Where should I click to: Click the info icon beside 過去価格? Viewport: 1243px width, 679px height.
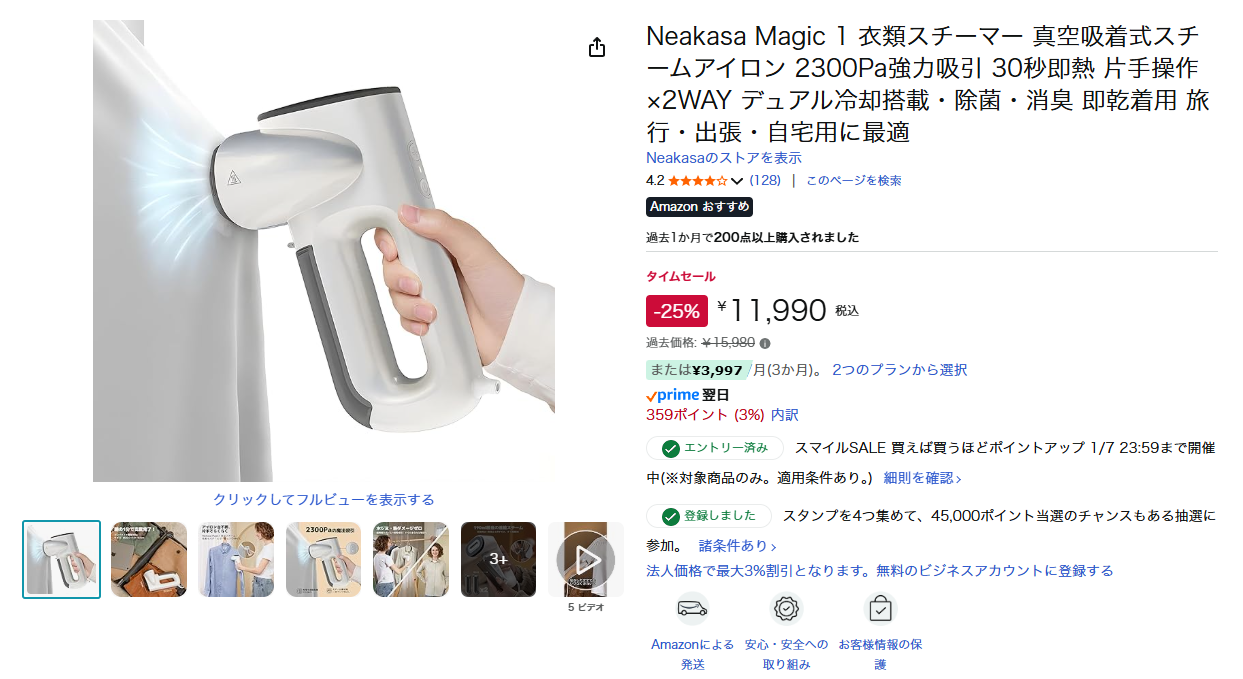point(766,343)
